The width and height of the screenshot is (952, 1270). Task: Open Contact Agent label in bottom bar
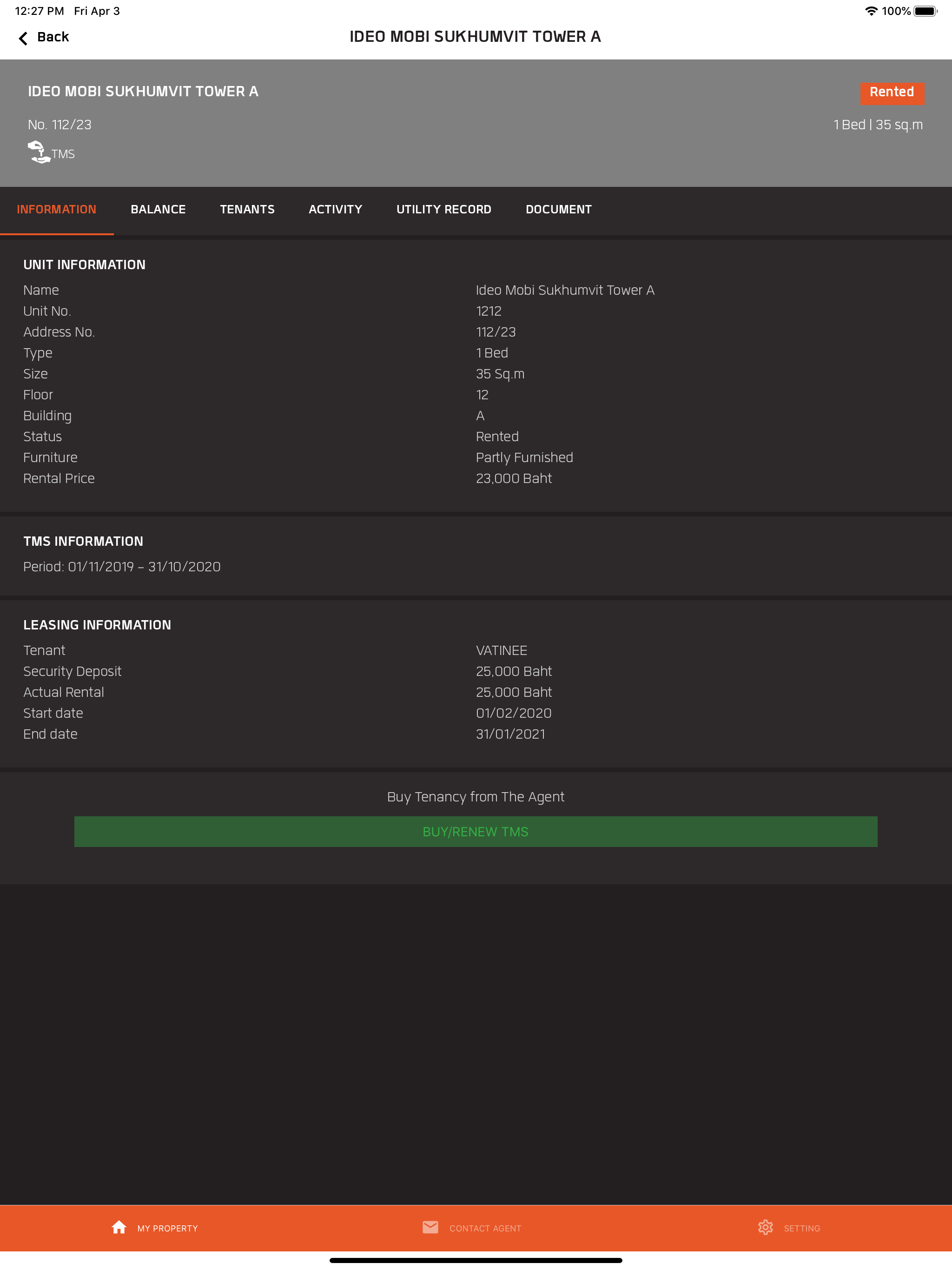pos(485,1228)
